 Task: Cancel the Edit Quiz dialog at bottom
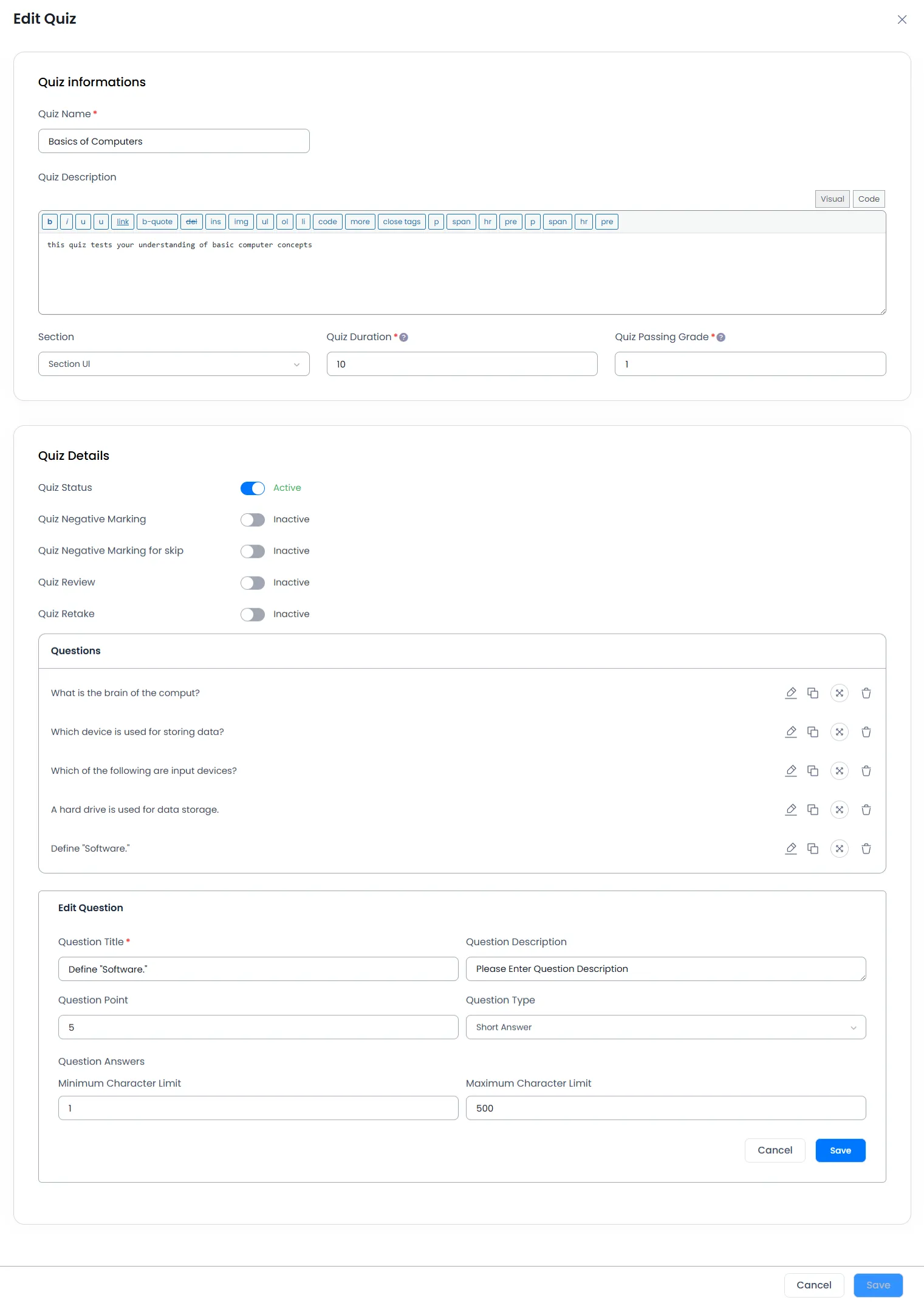click(x=813, y=1285)
